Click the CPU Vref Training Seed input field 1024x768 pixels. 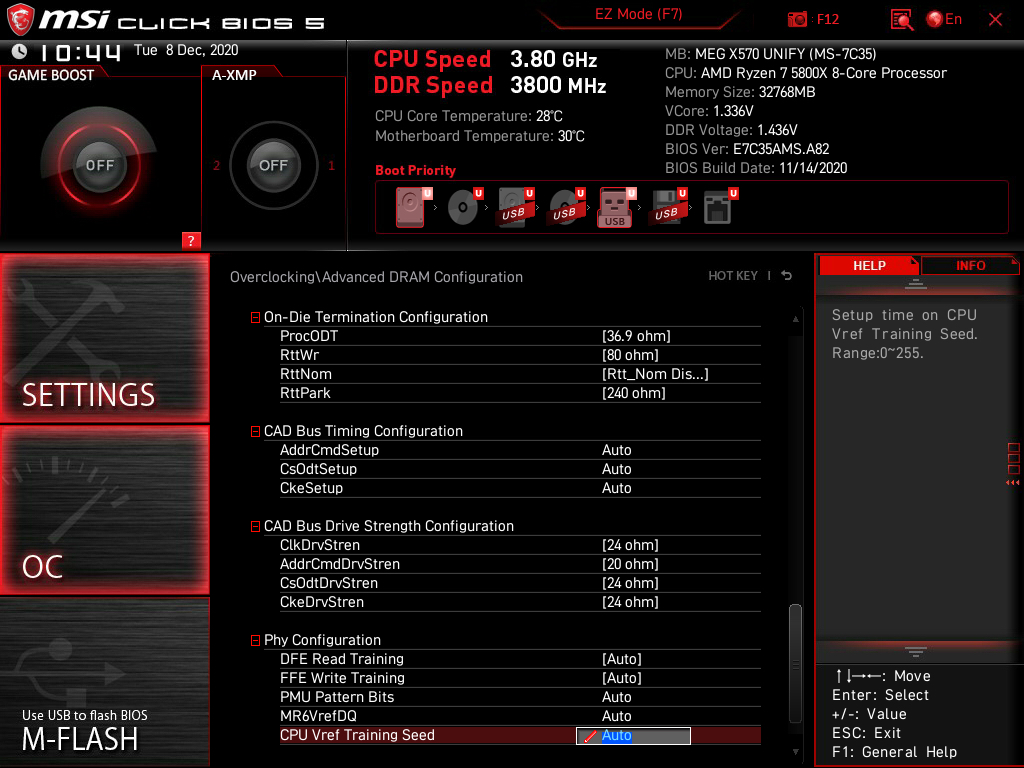pos(633,735)
